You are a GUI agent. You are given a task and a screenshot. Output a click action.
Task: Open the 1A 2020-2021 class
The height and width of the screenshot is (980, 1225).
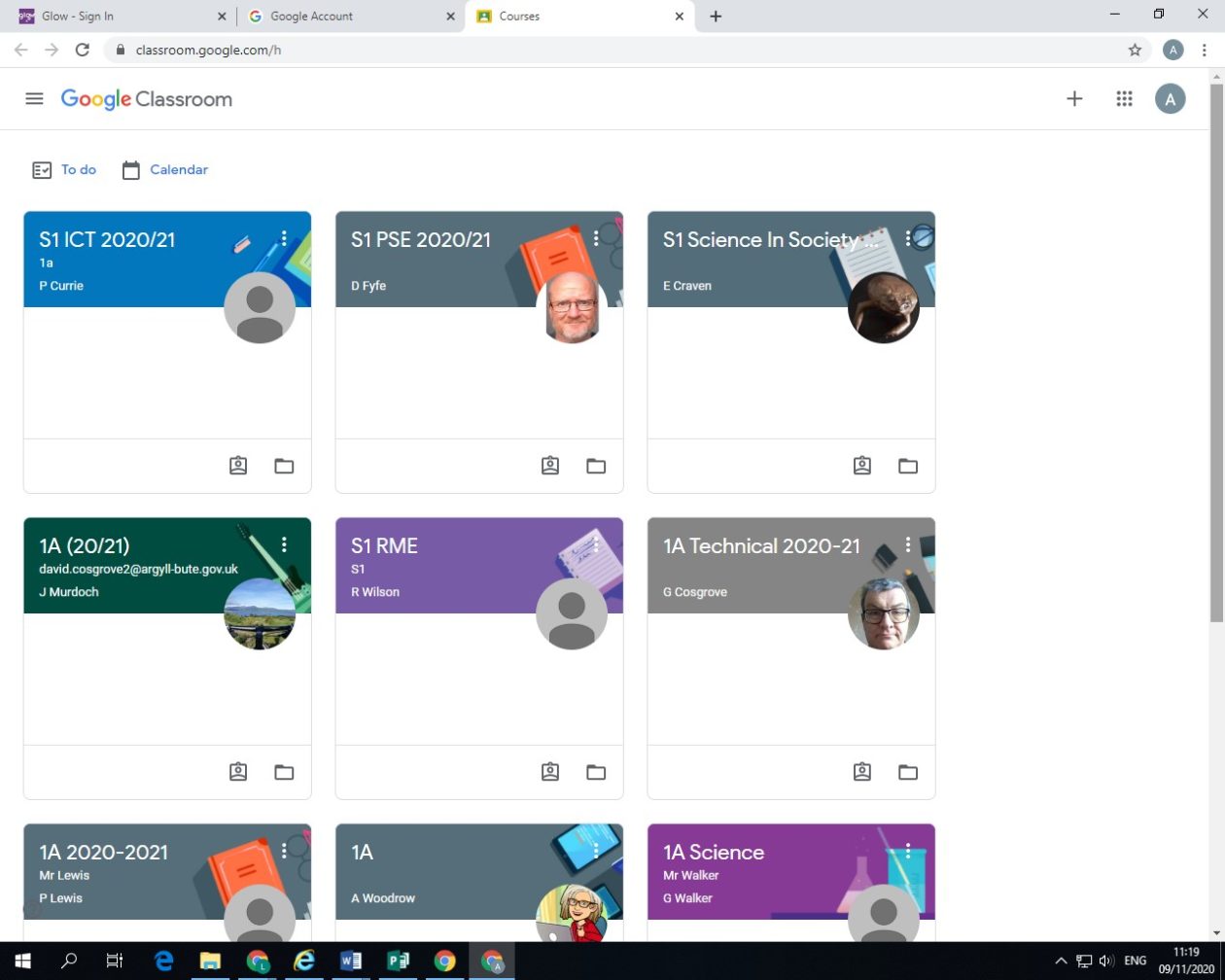pyautogui.click(x=103, y=853)
